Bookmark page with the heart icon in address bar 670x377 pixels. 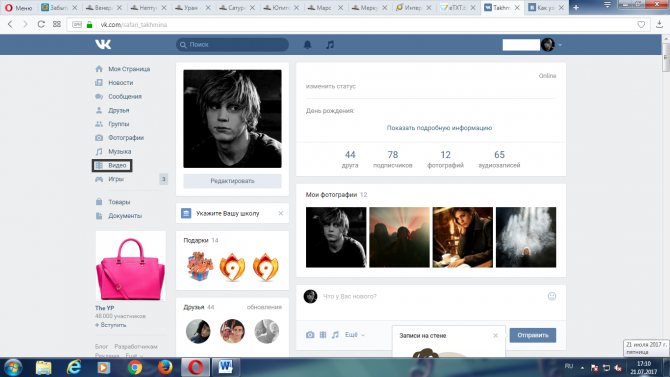[x=641, y=25]
